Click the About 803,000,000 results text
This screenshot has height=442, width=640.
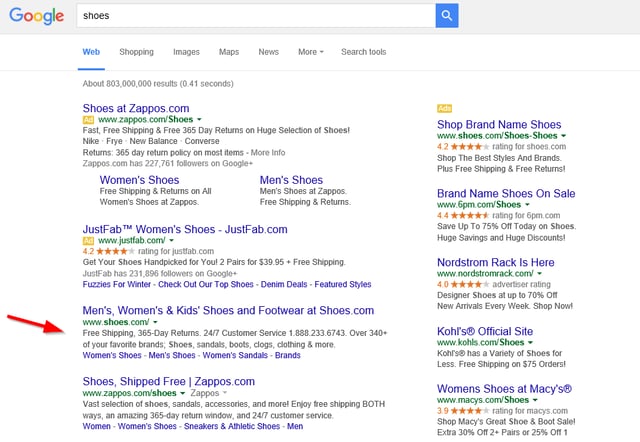(158, 84)
